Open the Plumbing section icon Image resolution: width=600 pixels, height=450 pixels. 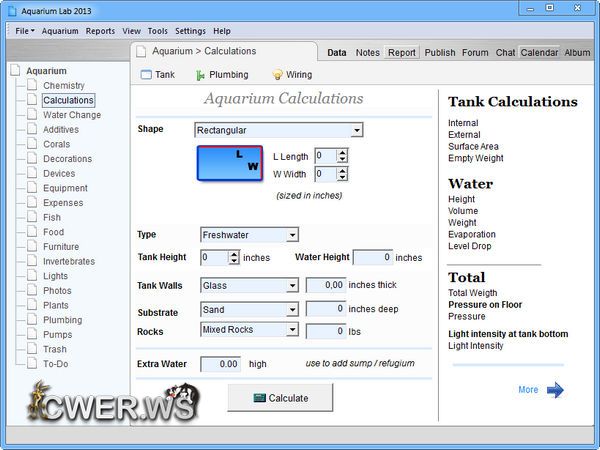coord(201,75)
